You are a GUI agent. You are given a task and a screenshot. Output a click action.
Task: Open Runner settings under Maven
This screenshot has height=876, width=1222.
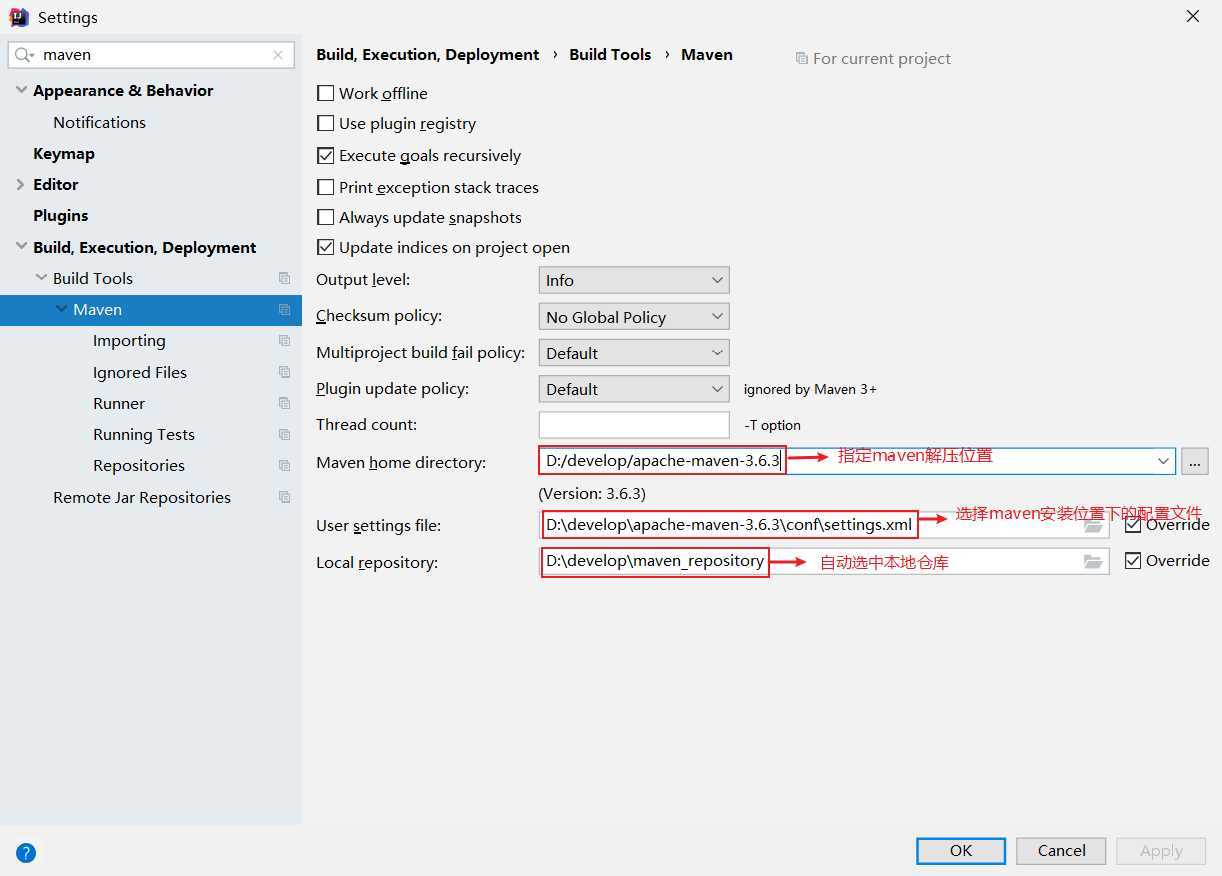pyautogui.click(x=119, y=403)
